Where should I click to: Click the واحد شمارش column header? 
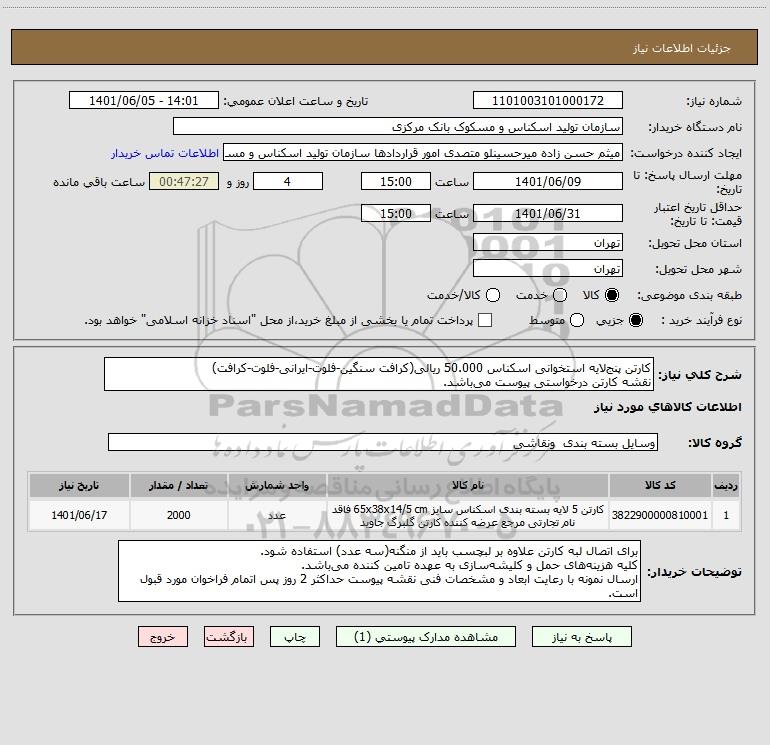click(x=277, y=485)
